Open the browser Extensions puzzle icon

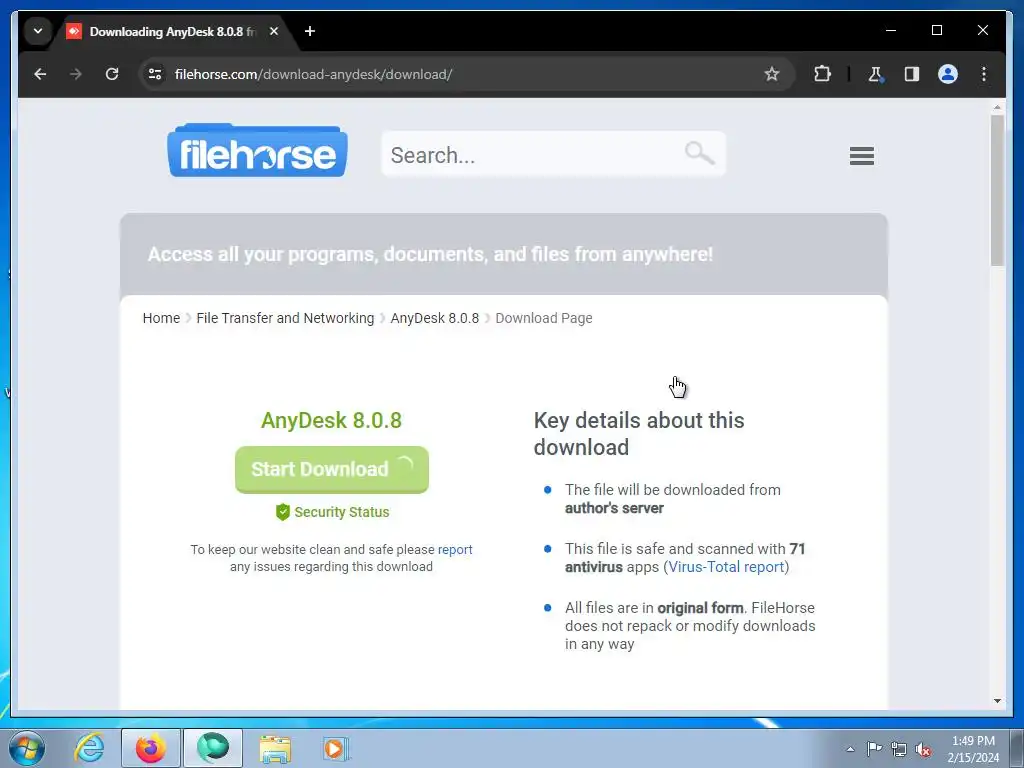(x=822, y=74)
